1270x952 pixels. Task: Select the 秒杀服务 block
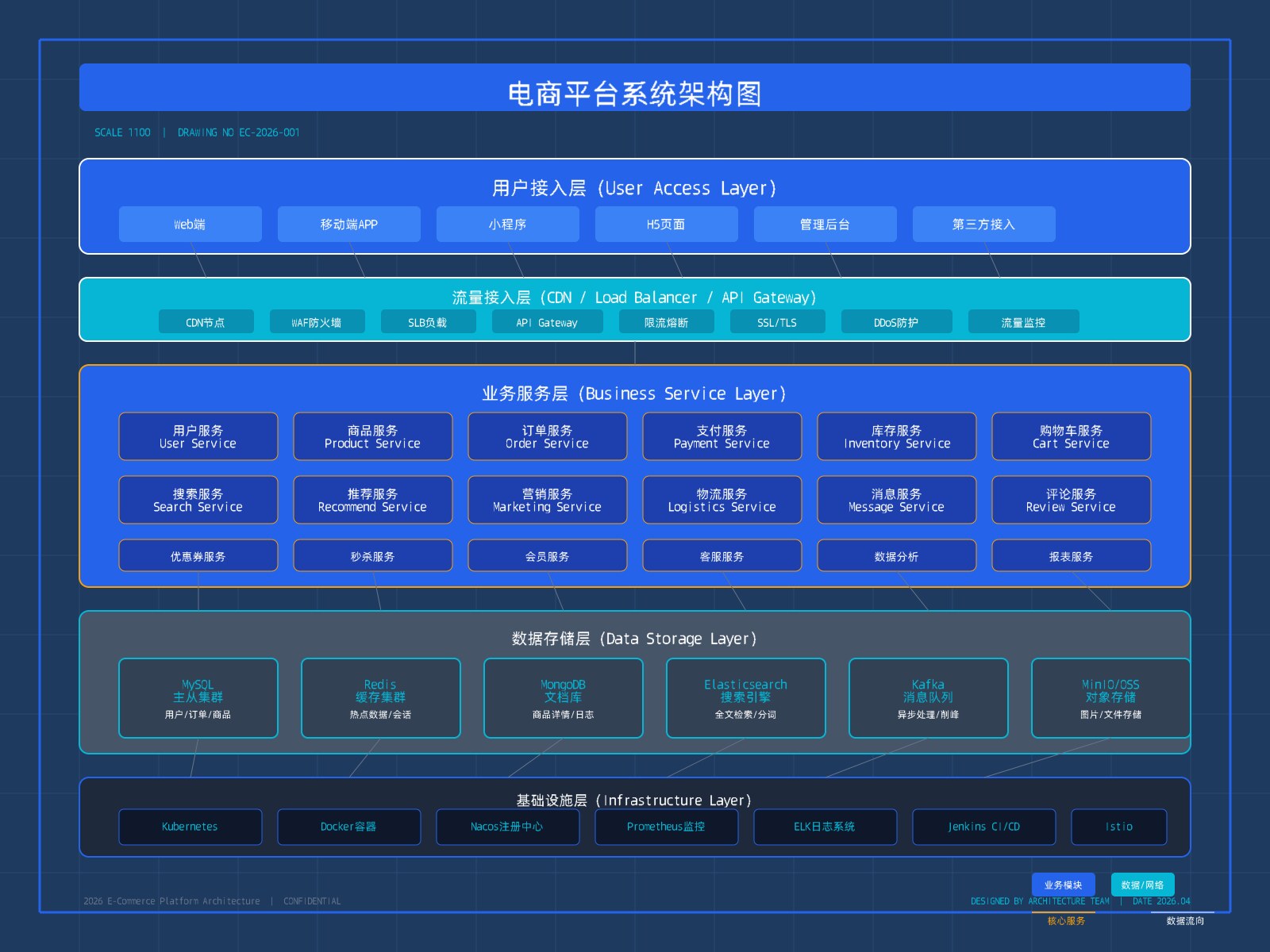tap(373, 555)
